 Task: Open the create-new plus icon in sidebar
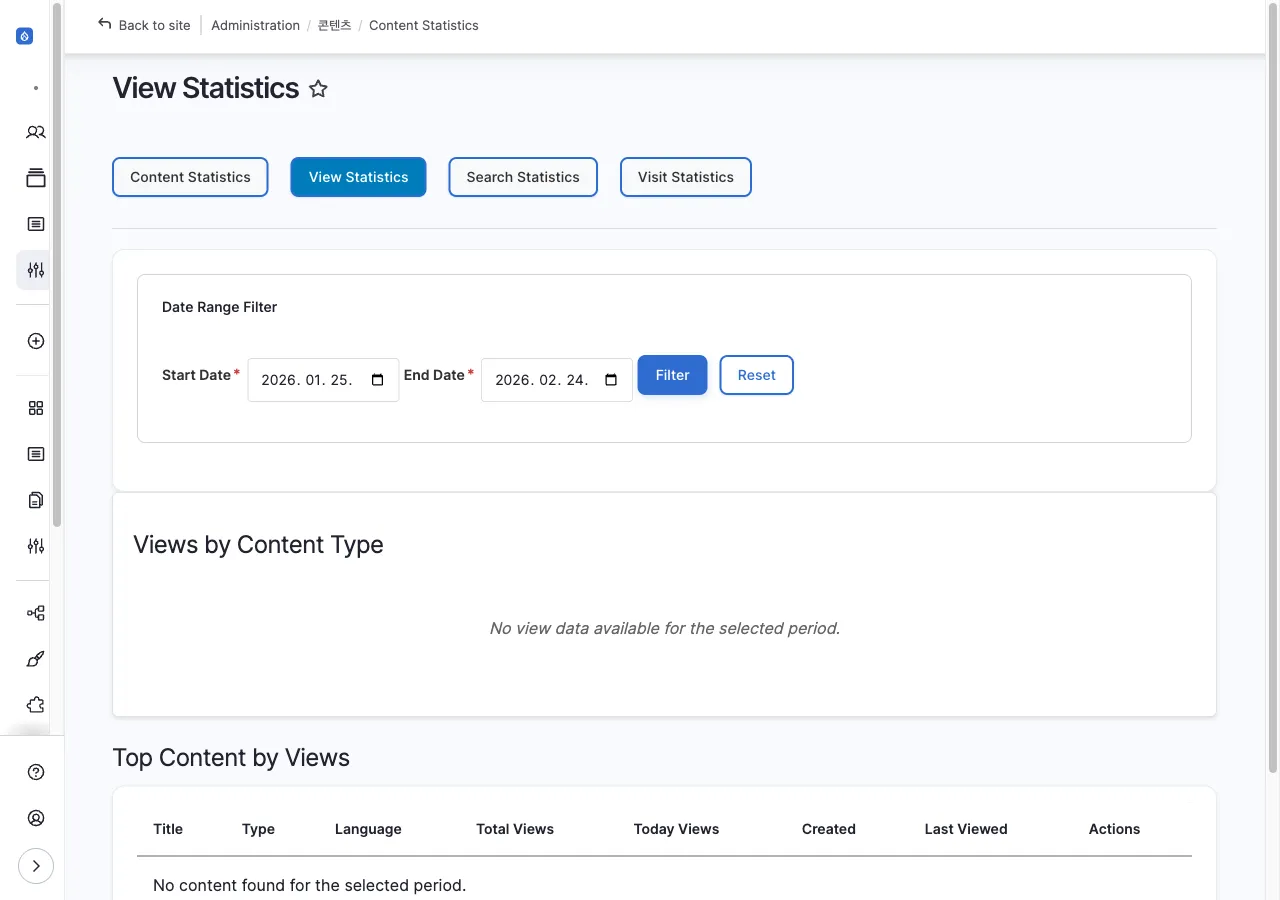35,340
